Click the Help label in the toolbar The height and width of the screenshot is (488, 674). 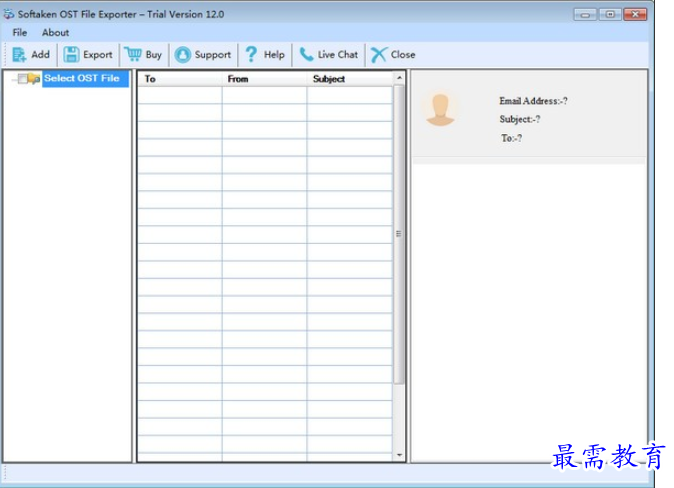click(274, 55)
